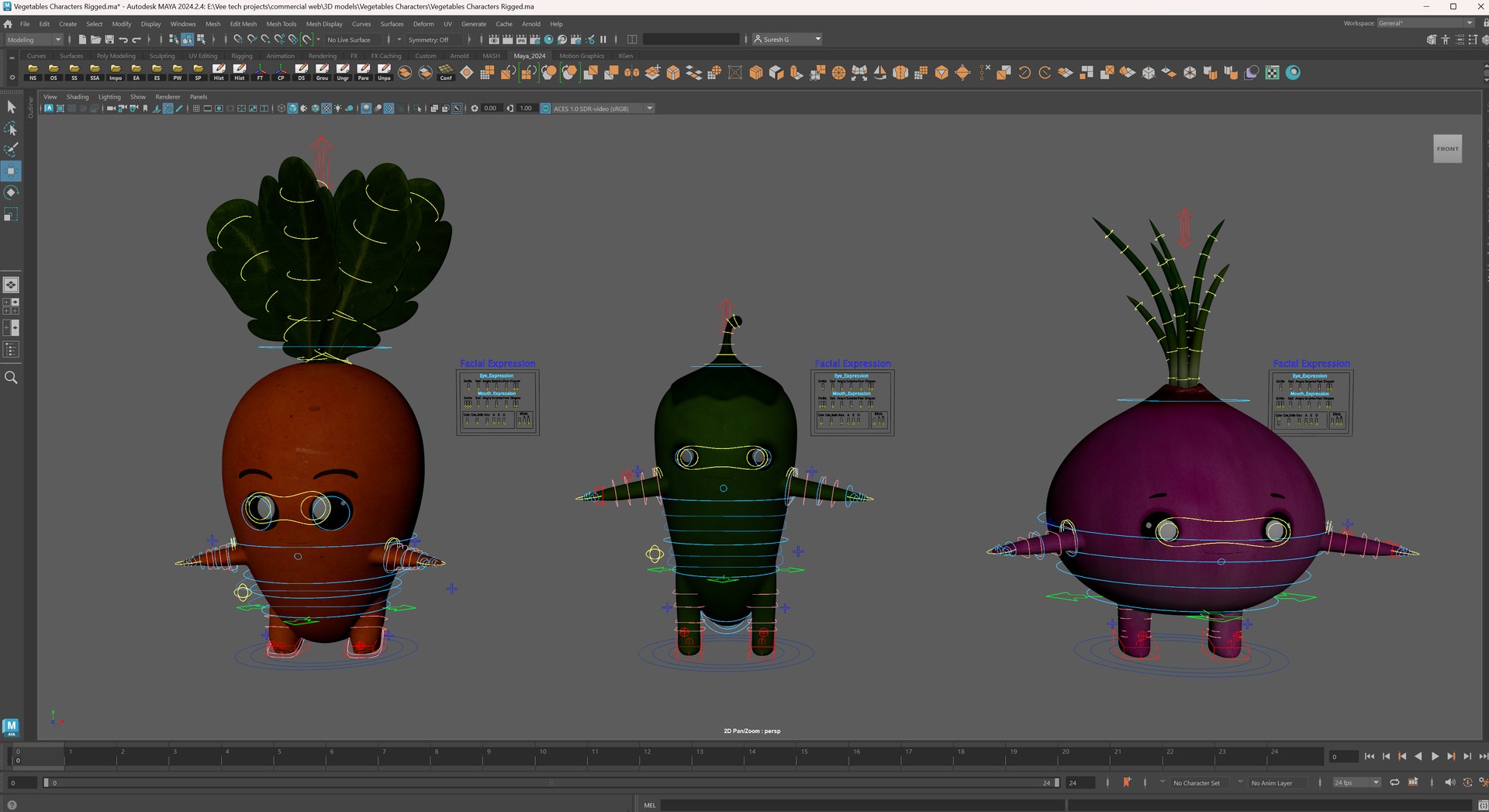Toggle select by object type mode

(187, 40)
